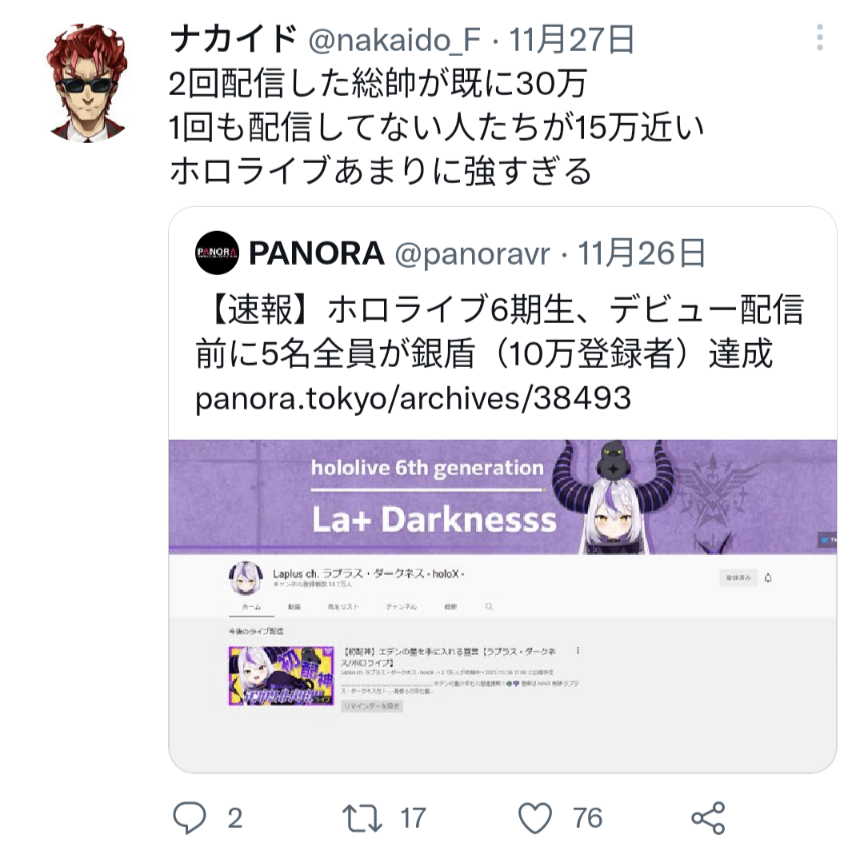Click the reply speech bubble icon
The width and height of the screenshot is (864, 855).
click(190, 817)
